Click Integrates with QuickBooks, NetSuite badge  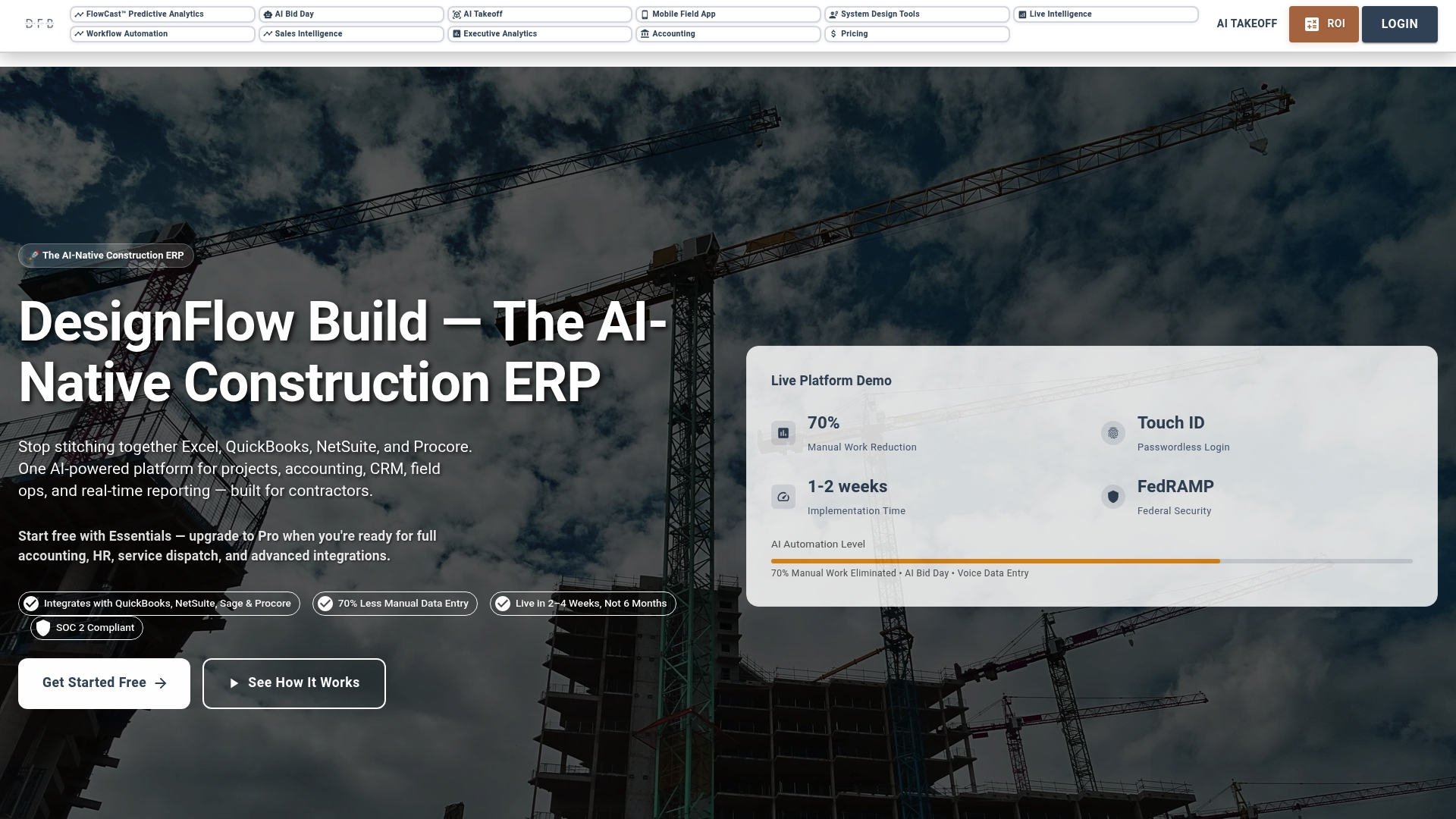(159, 604)
